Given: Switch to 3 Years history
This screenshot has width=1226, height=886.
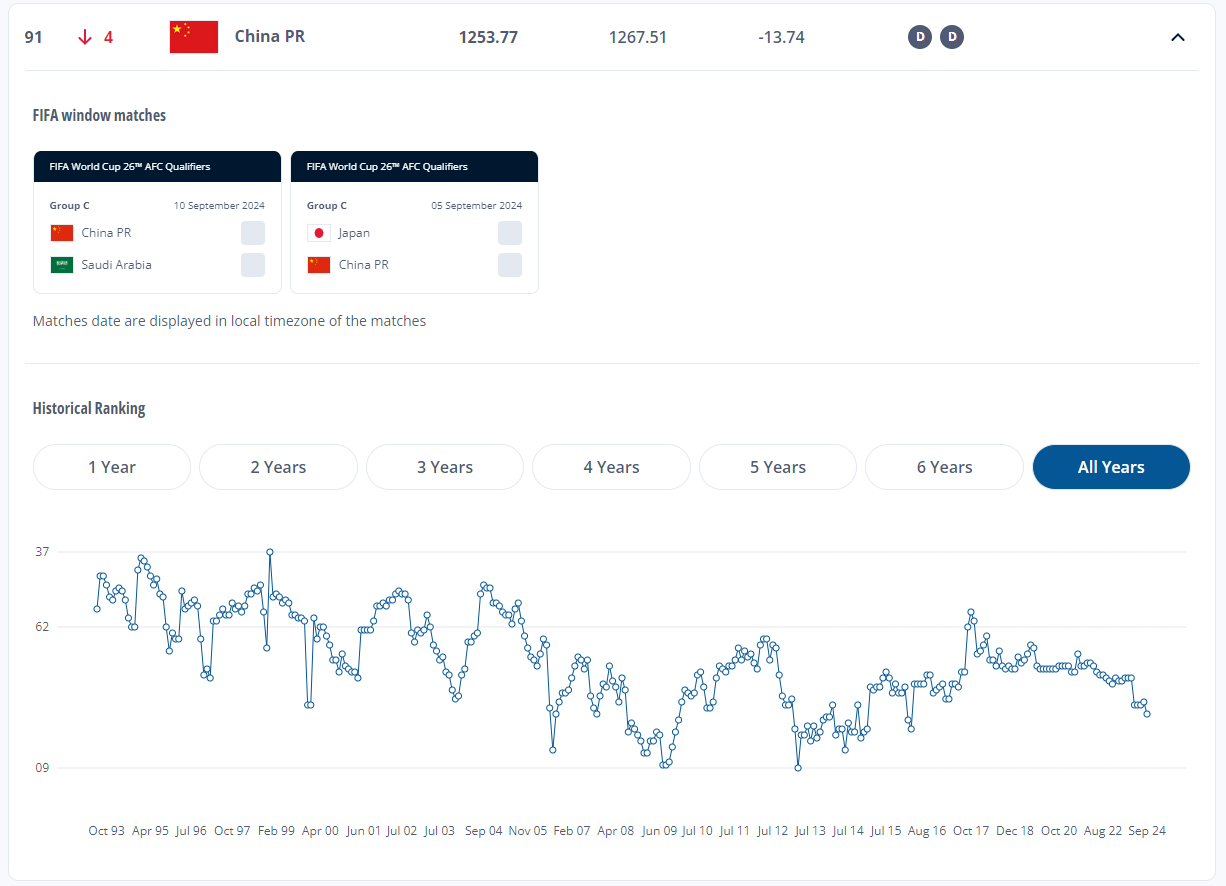Looking at the screenshot, I should (x=445, y=467).
